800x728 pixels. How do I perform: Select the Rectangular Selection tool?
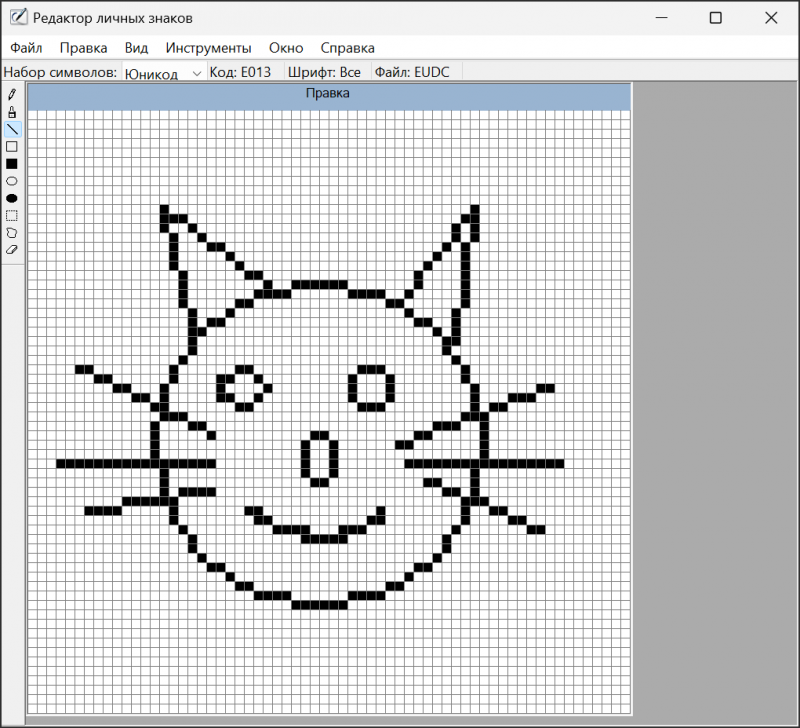pos(12,215)
